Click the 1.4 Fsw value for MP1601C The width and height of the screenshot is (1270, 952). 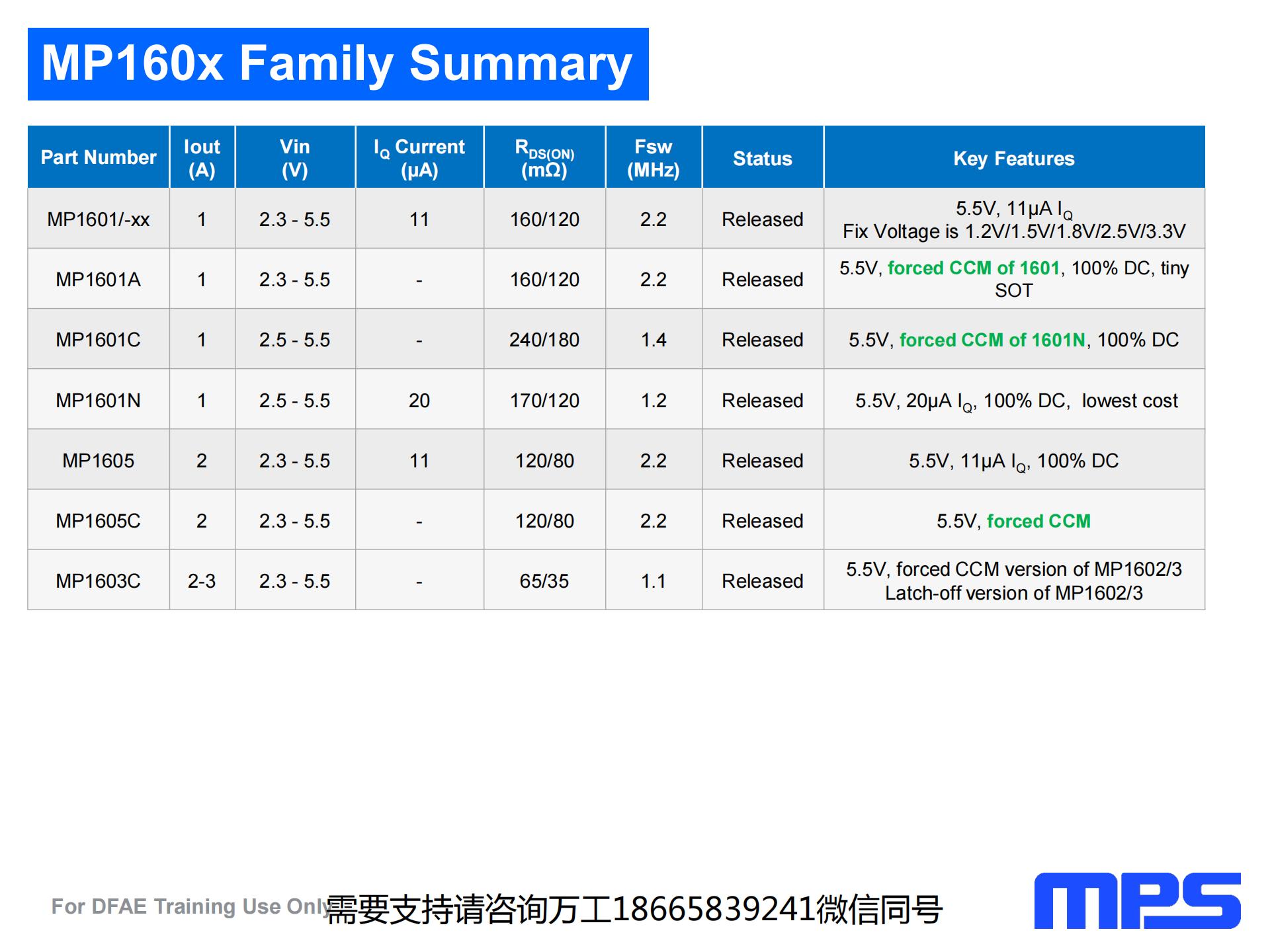coord(654,340)
